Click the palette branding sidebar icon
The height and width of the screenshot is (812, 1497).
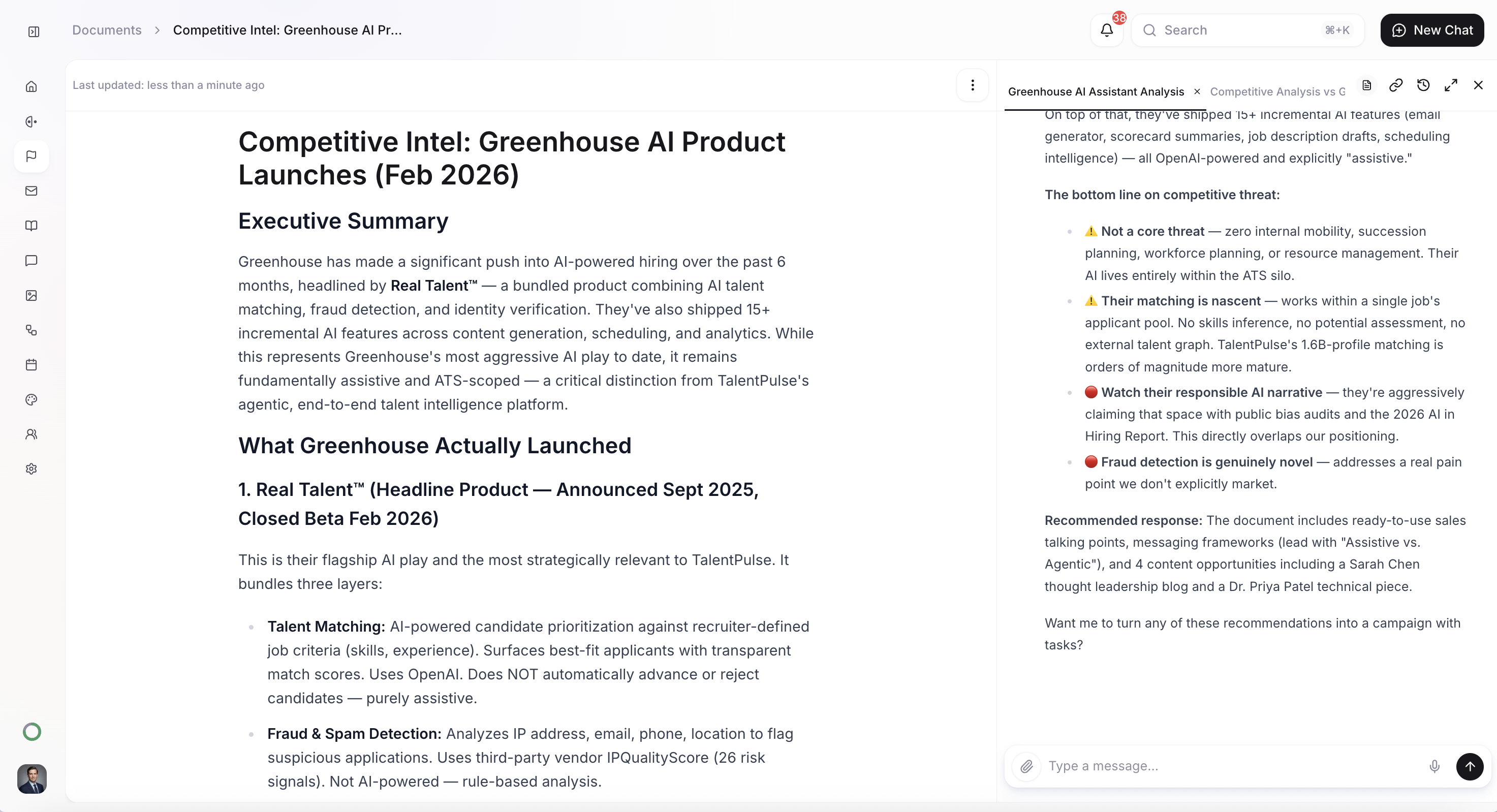[x=32, y=399]
